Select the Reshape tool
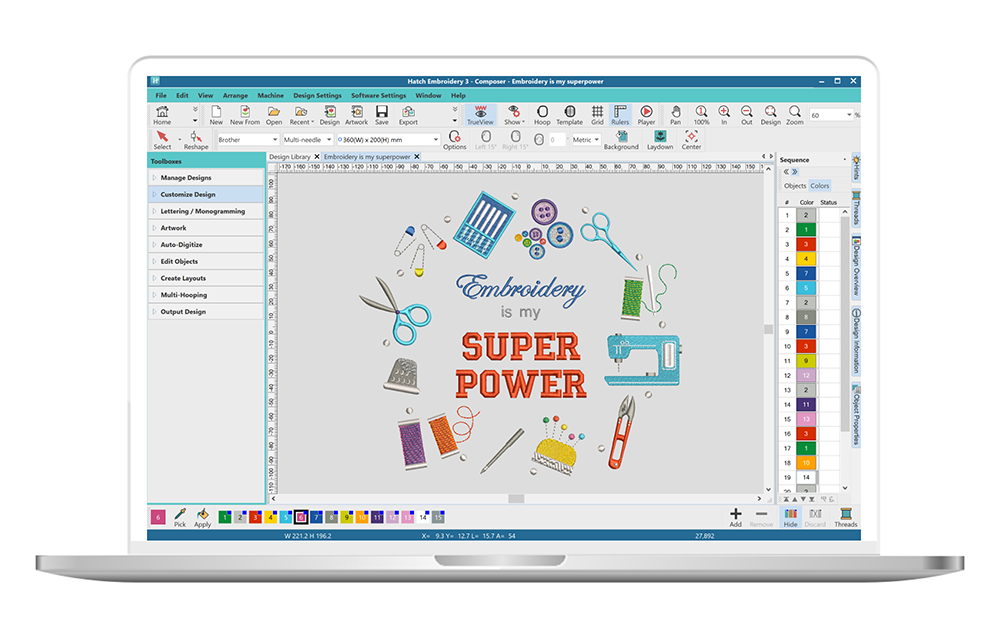 pos(196,138)
